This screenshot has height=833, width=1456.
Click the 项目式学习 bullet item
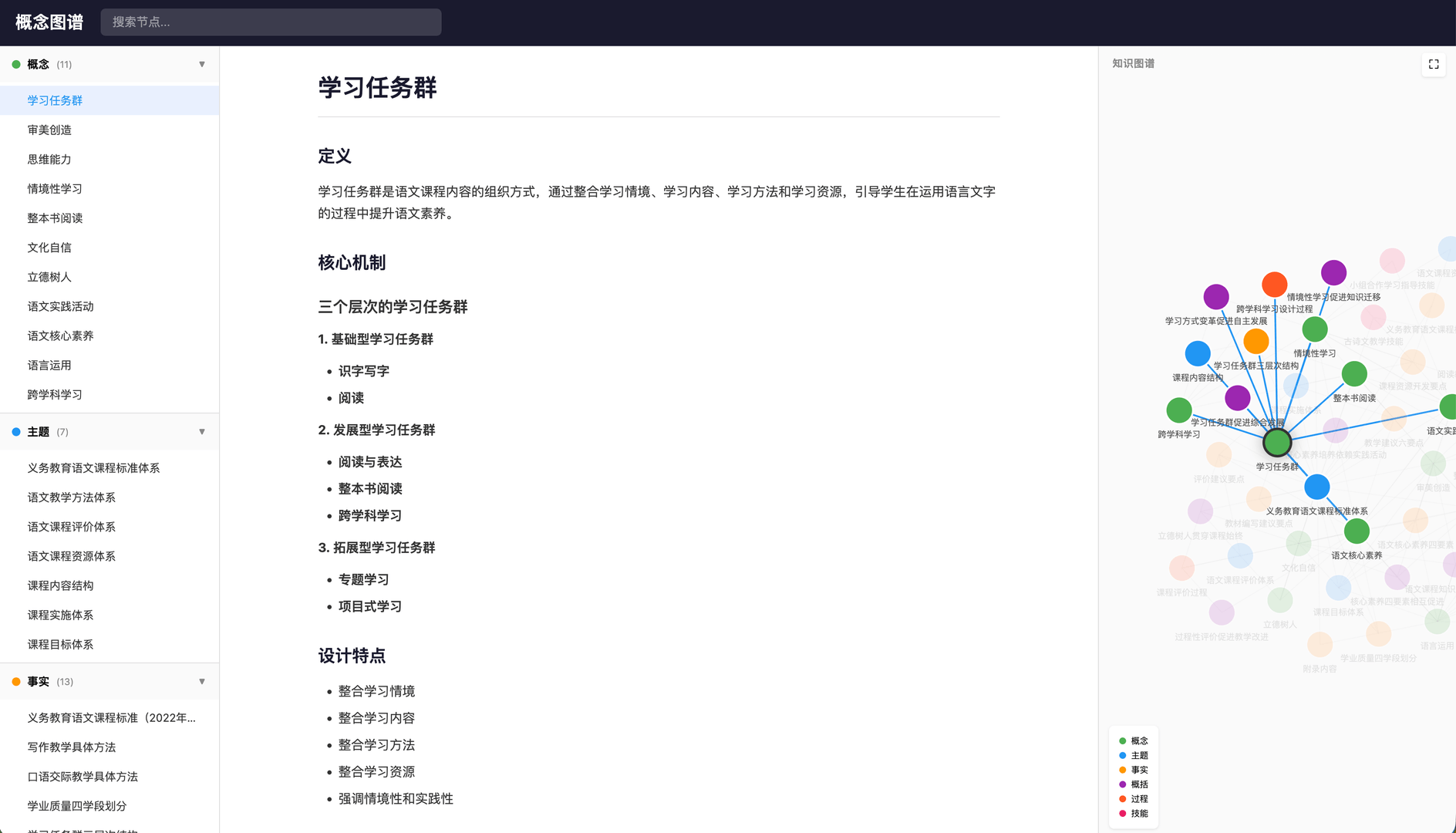click(x=370, y=606)
